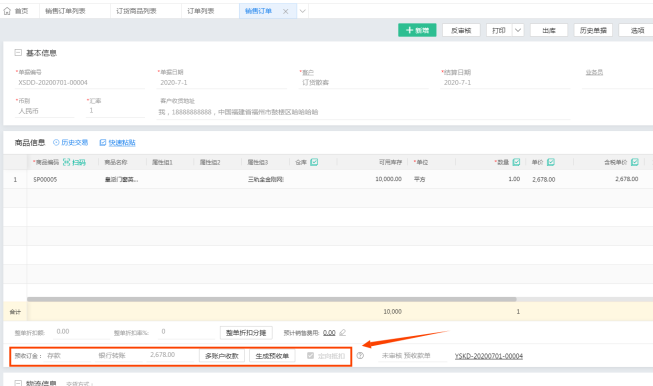
Task: Click the 快速粘贴 icon
Action: [x=103, y=142]
